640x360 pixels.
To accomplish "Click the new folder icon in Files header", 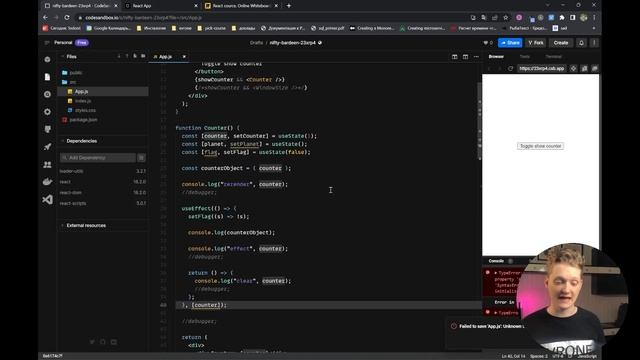I will click(x=143, y=56).
